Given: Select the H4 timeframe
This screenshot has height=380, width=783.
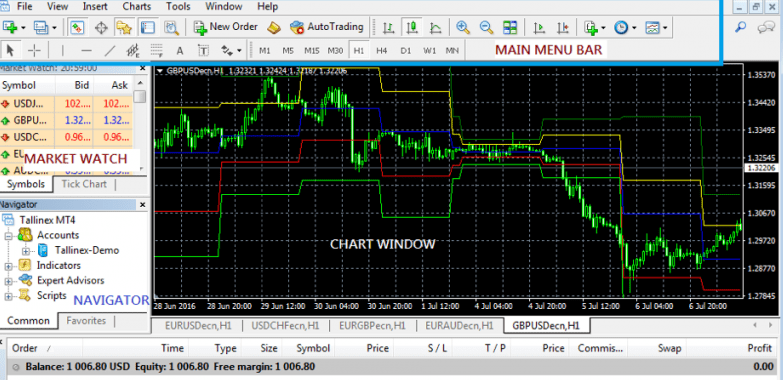Looking at the screenshot, I should 382,50.
